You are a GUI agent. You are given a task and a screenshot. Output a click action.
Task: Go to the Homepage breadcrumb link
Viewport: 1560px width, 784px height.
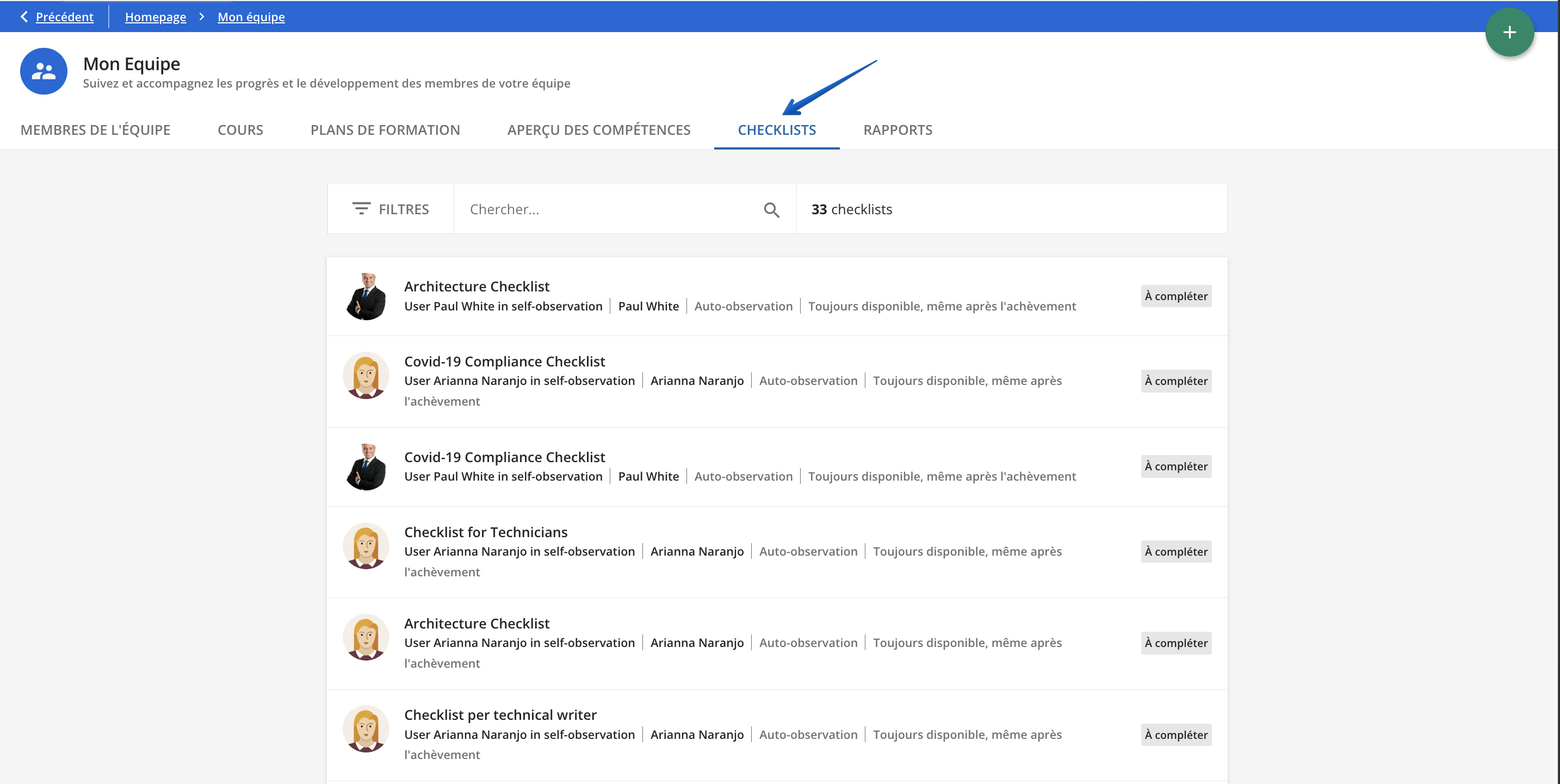coord(155,16)
